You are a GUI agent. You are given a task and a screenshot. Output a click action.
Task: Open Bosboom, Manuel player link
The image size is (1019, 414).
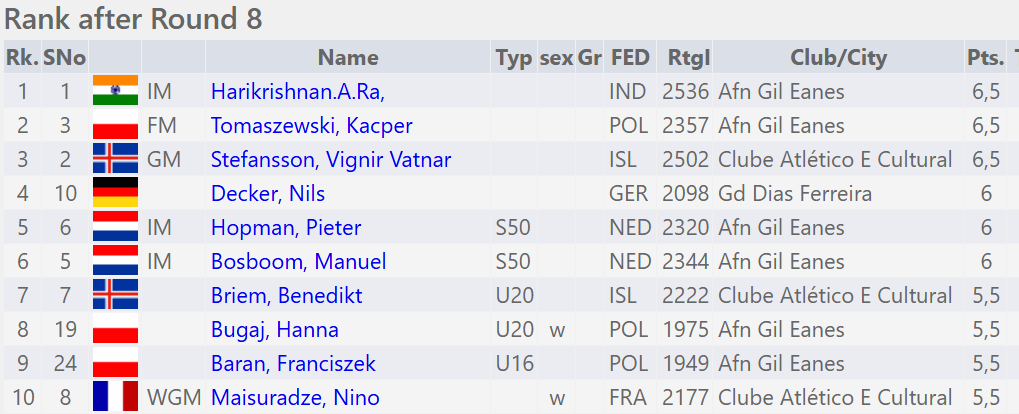tap(298, 262)
